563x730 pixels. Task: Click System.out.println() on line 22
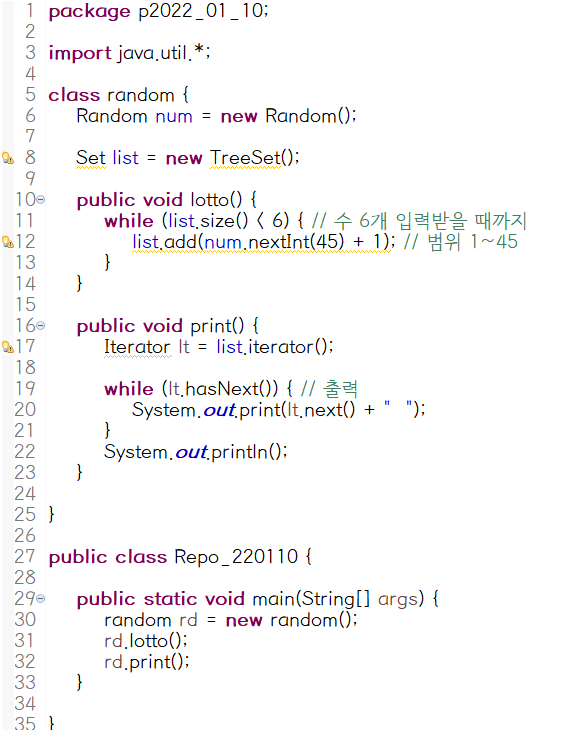tap(196, 452)
